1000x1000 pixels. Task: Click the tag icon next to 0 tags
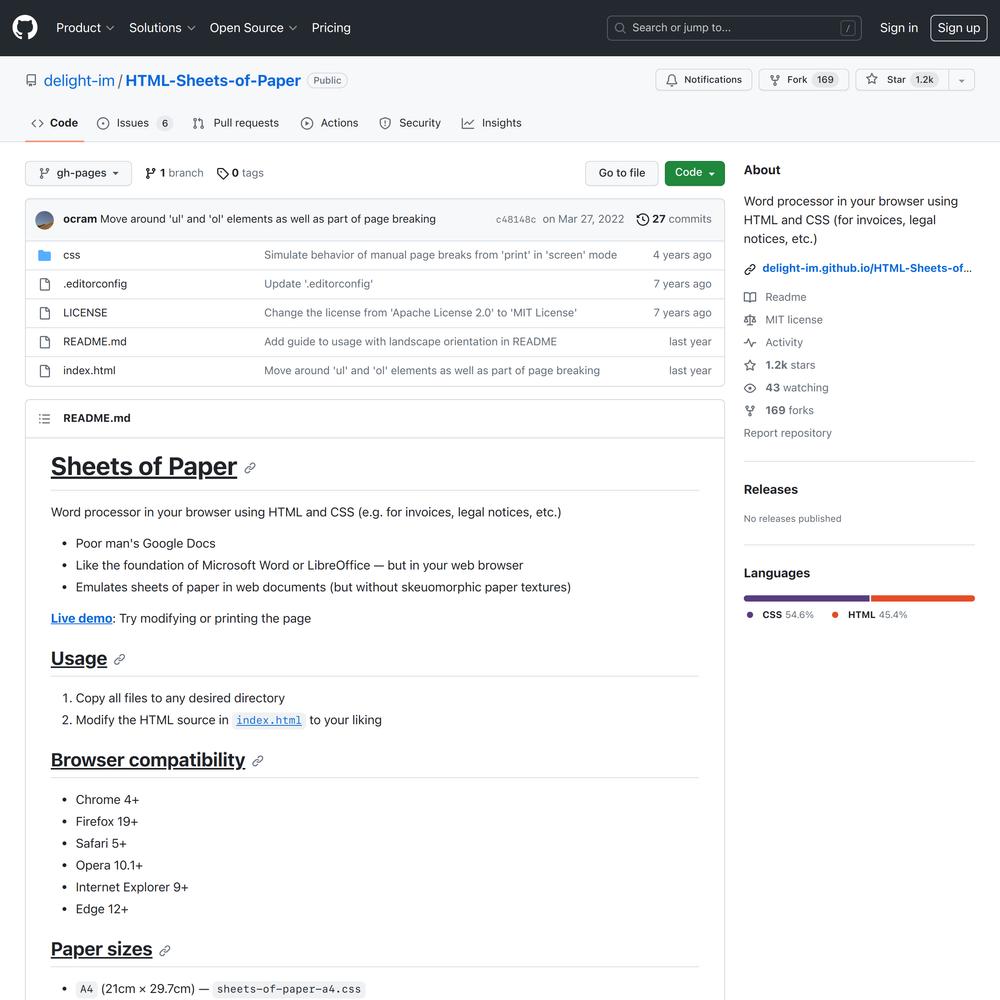(223, 173)
